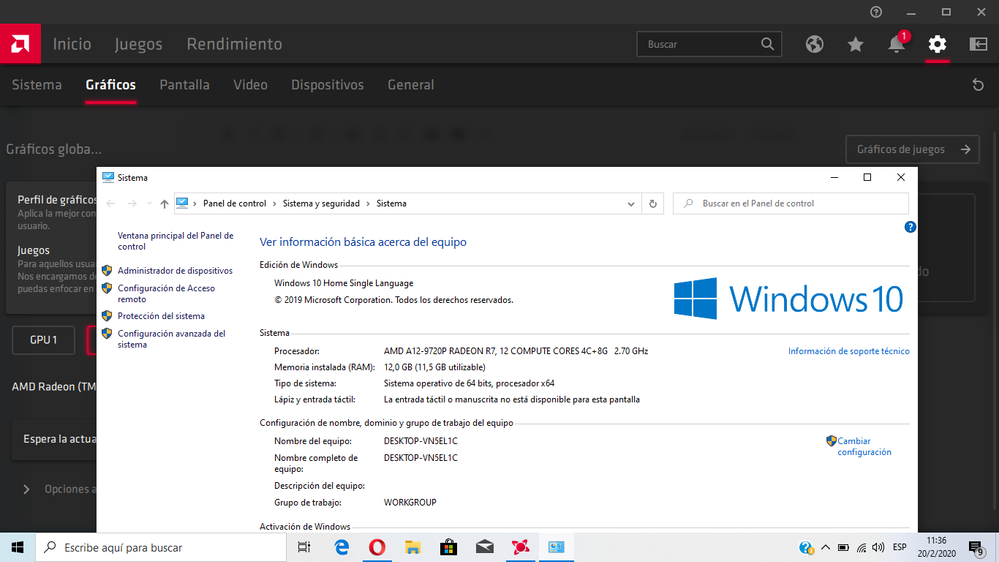Launch Microsoft Edge from taskbar
This screenshot has width=999, height=562.
point(341,547)
